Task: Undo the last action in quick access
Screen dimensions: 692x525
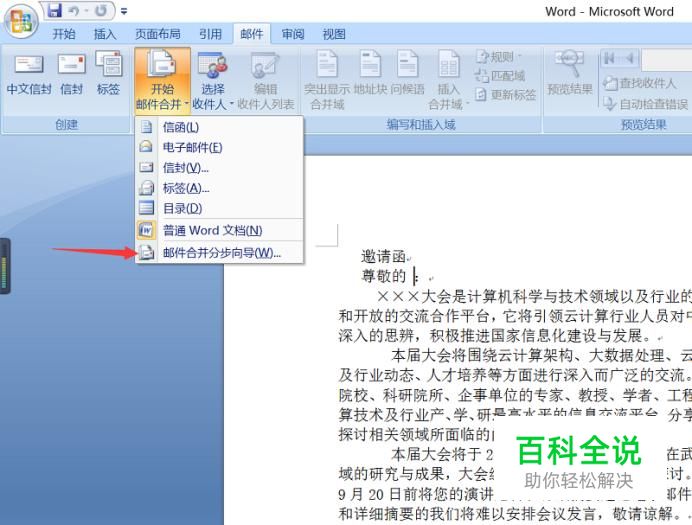Action: coord(74,10)
